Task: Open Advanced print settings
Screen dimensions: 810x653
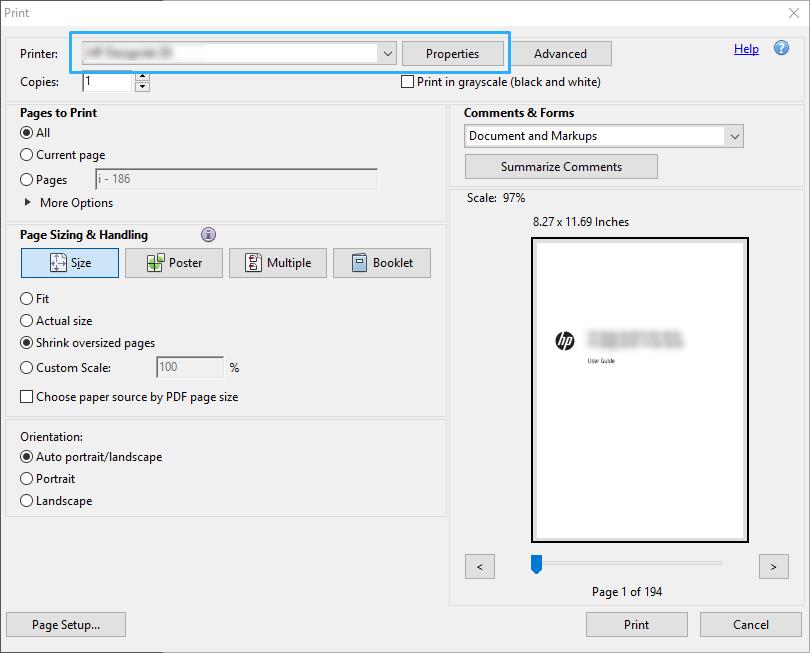Action: (x=560, y=54)
